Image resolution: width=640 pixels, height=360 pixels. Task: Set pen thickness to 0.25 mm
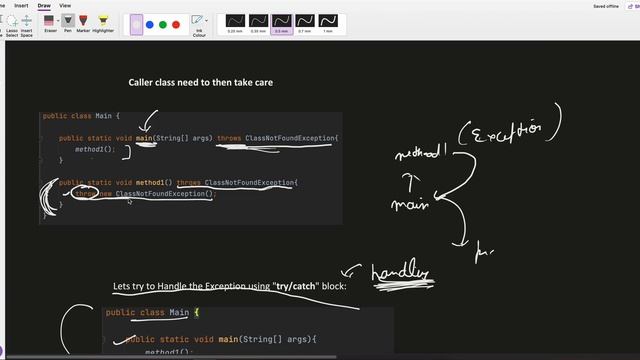[x=235, y=24]
